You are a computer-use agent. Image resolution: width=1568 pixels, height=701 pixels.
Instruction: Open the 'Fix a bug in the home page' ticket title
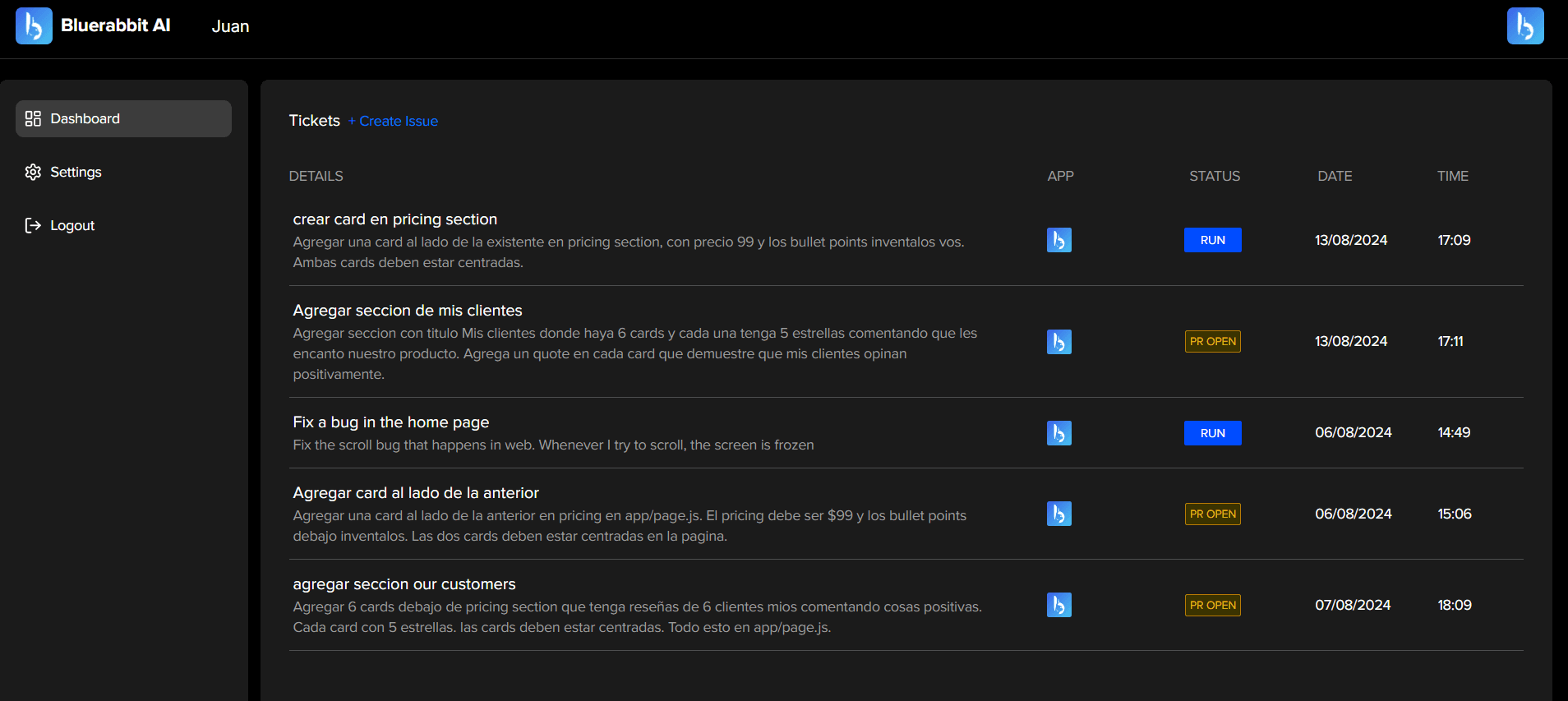(x=390, y=422)
